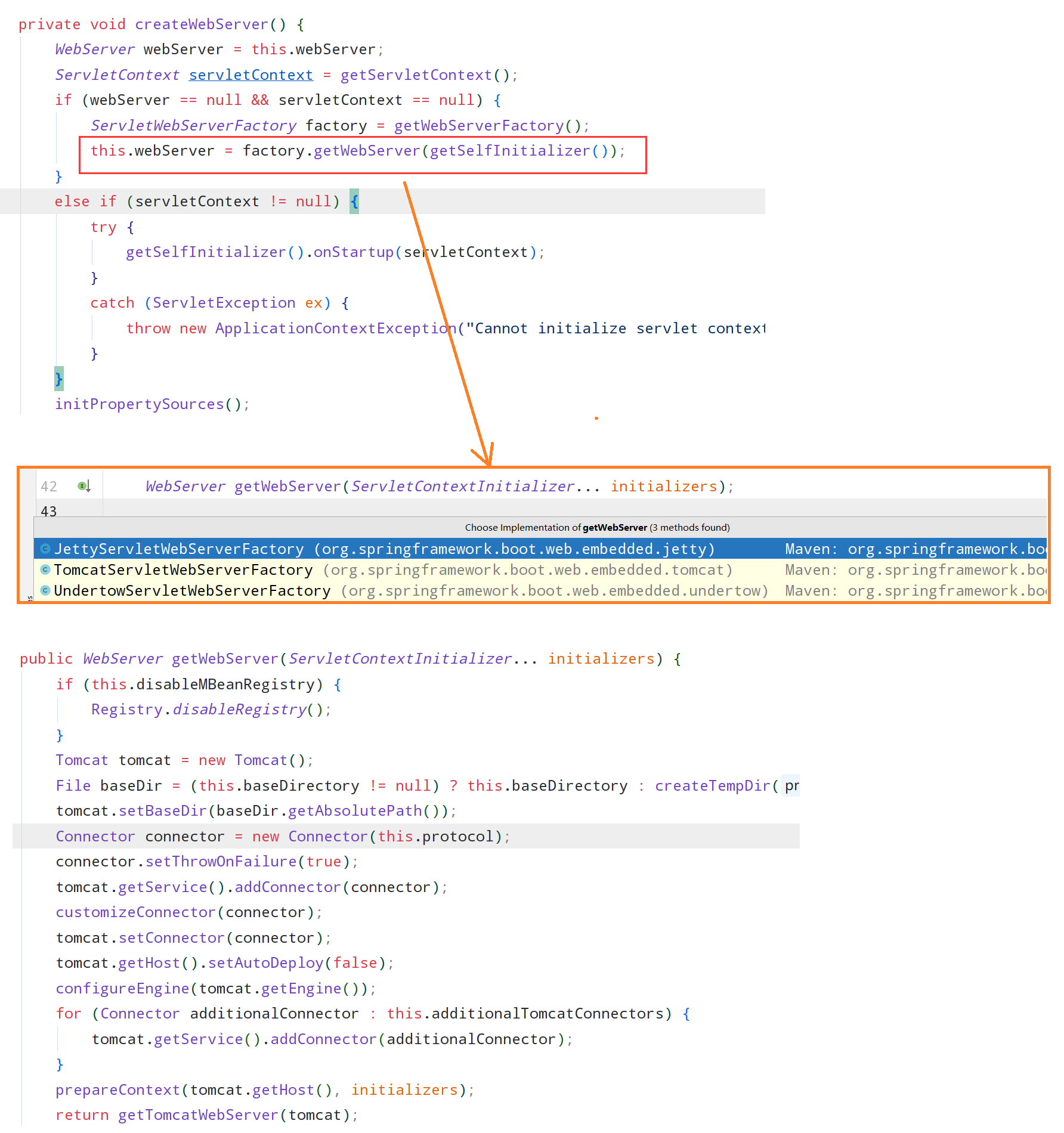Click the getTomcatWebServer return call
This screenshot has width=1064, height=1133.
click(x=198, y=1115)
